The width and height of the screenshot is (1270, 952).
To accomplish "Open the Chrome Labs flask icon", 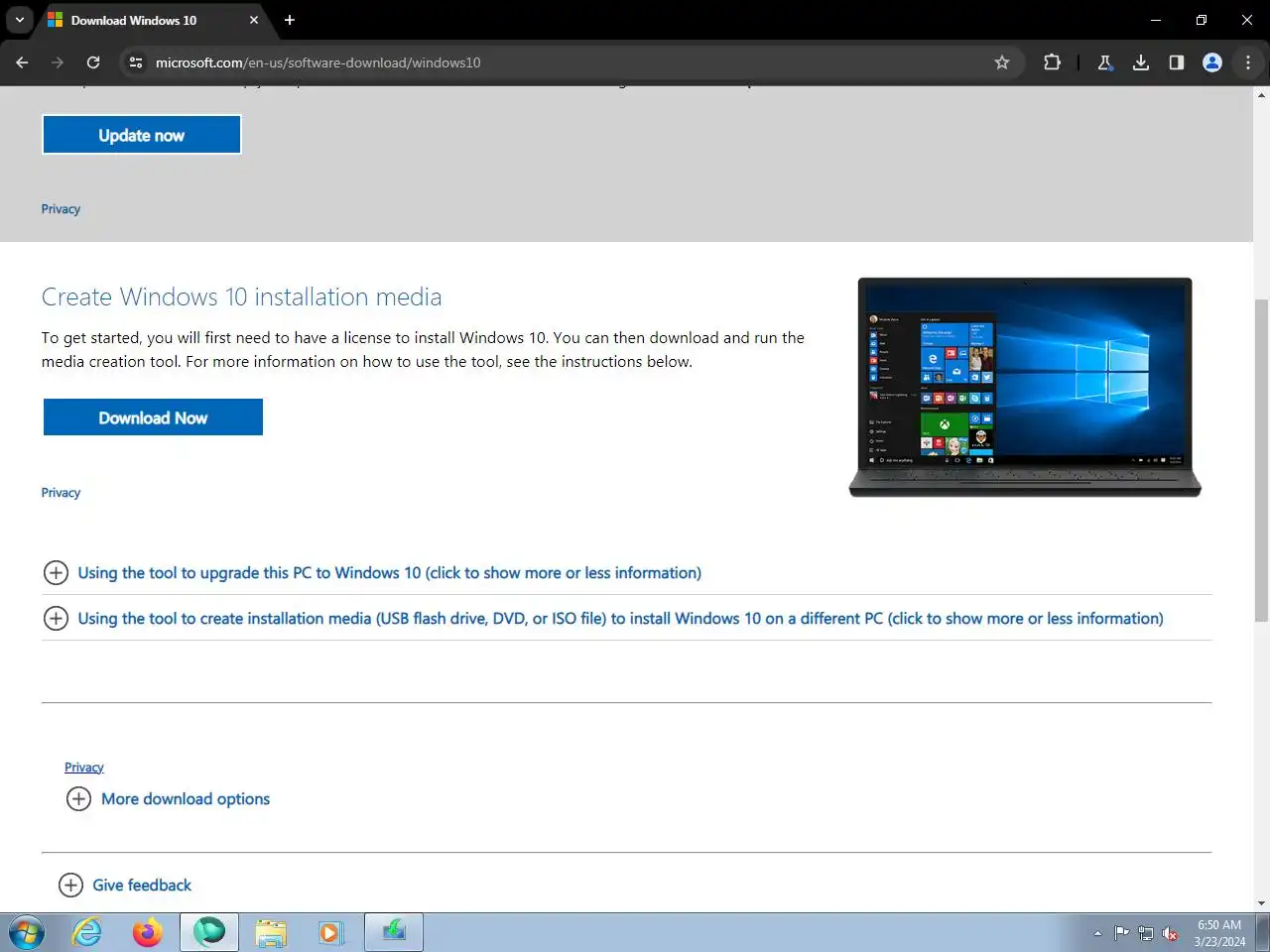I will 1105,62.
